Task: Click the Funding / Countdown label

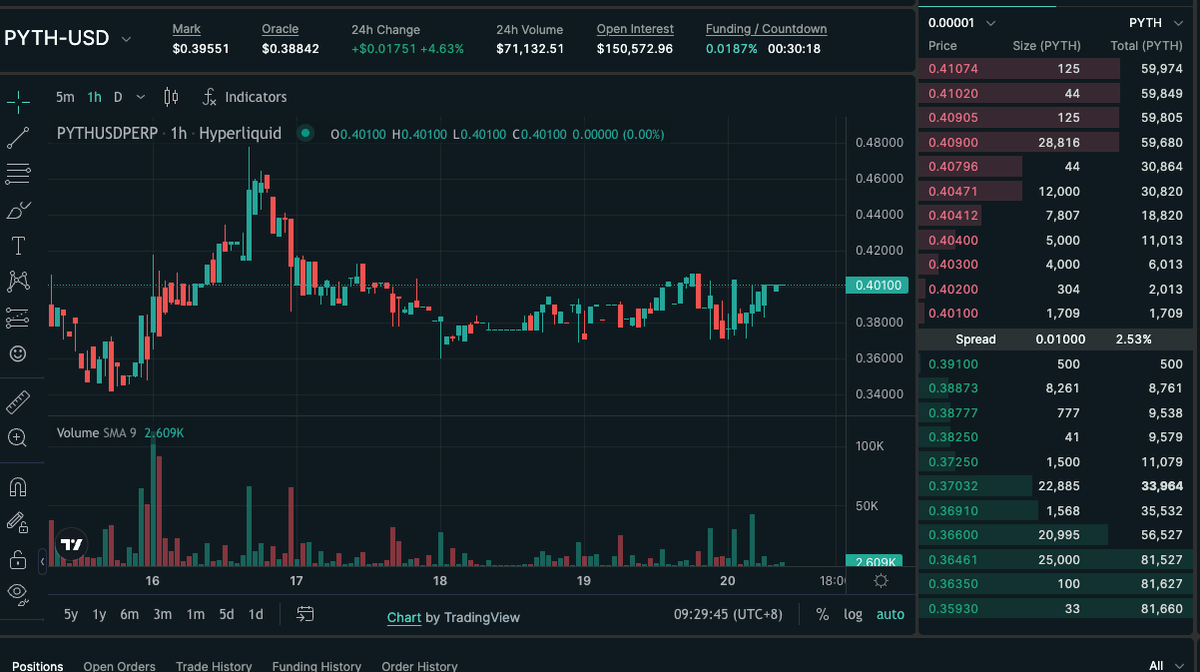Action: (766, 29)
